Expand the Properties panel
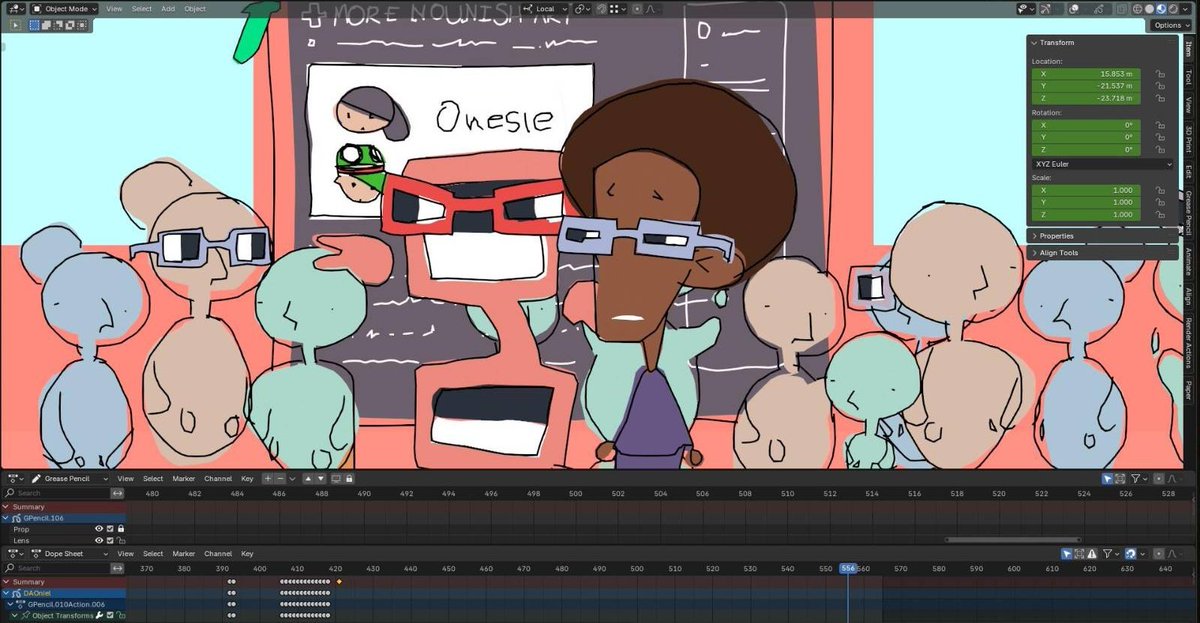The height and width of the screenshot is (623, 1200). point(1036,236)
